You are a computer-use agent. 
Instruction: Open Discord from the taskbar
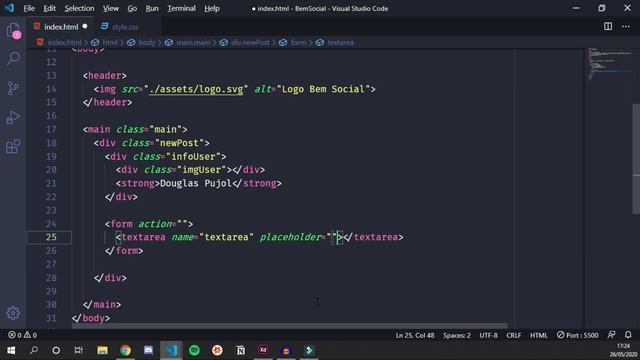[148, 350]
